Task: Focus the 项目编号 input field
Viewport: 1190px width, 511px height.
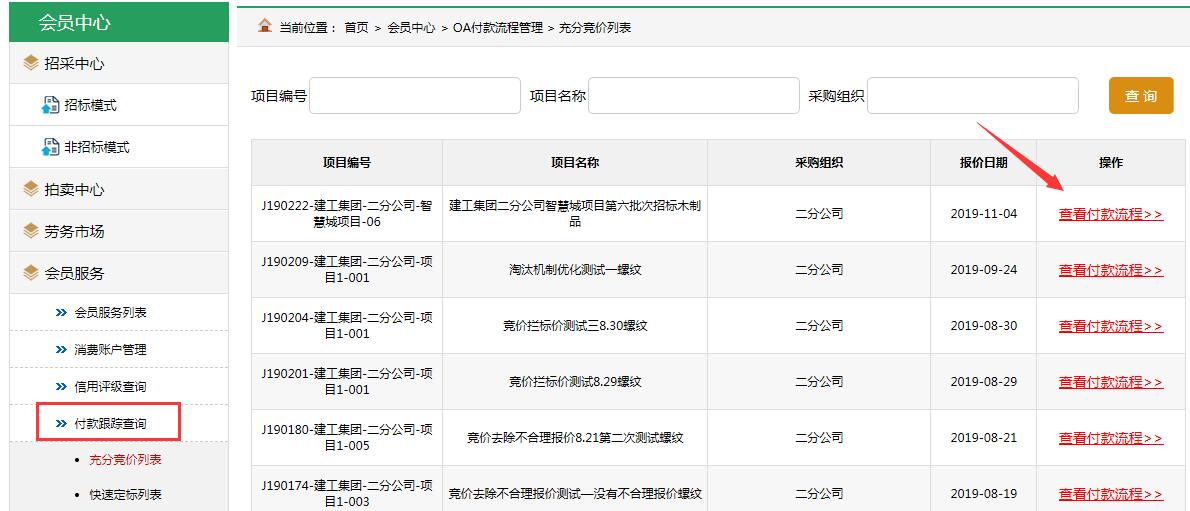Action: click(415, 96)
